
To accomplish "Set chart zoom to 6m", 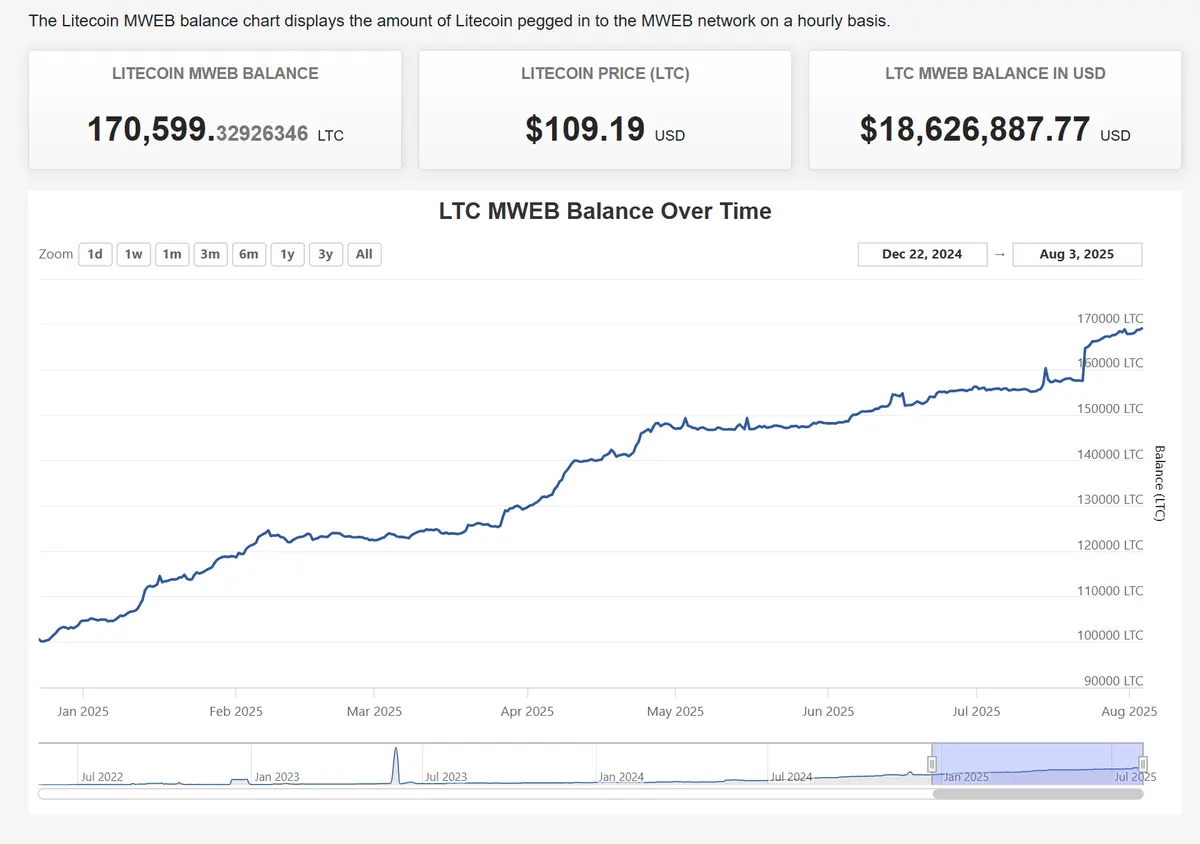I will pos(248,254).
